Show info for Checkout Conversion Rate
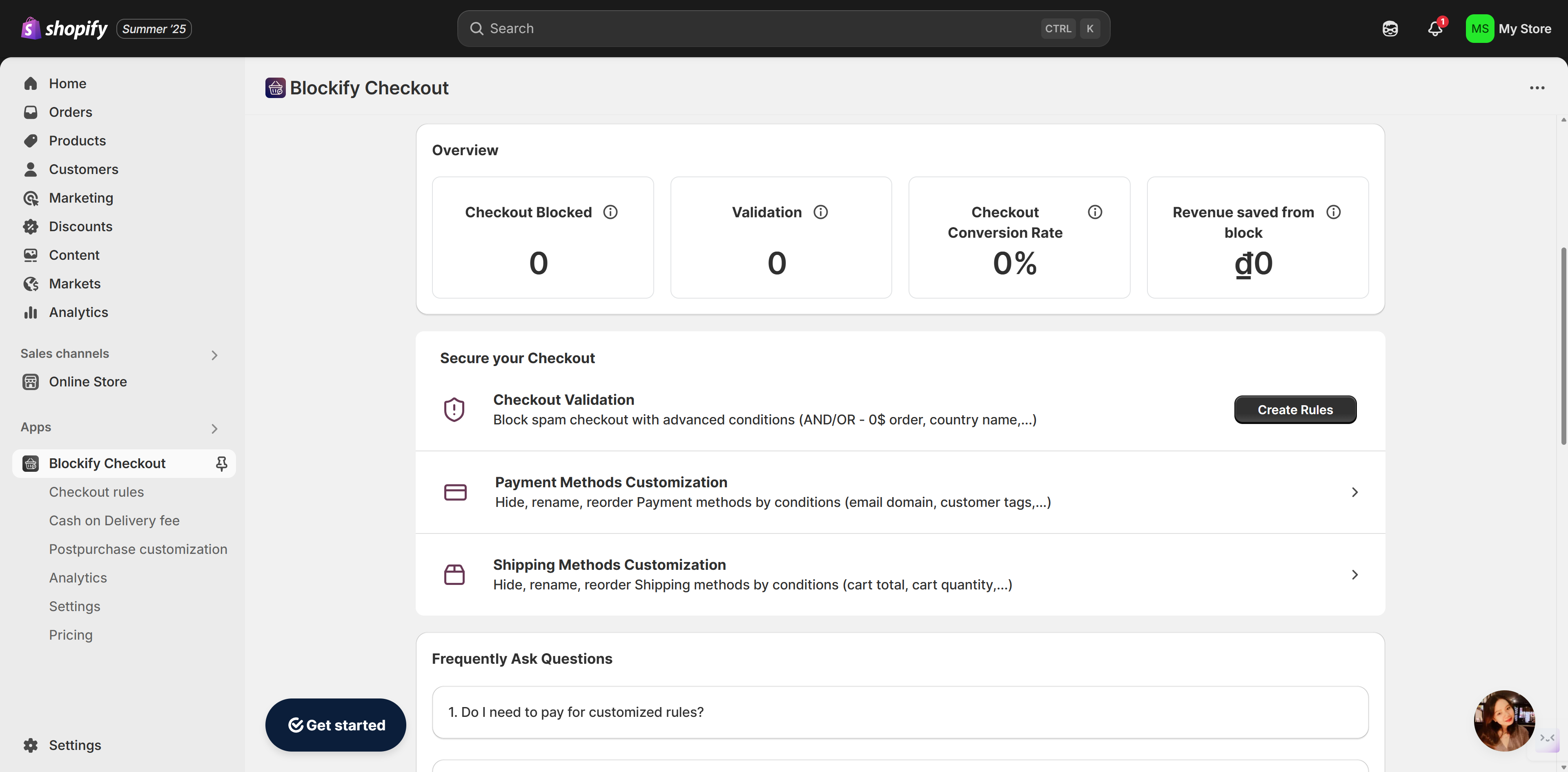Image resolution: width=1568 pixels, height=772 pixels. point(1094,212)
